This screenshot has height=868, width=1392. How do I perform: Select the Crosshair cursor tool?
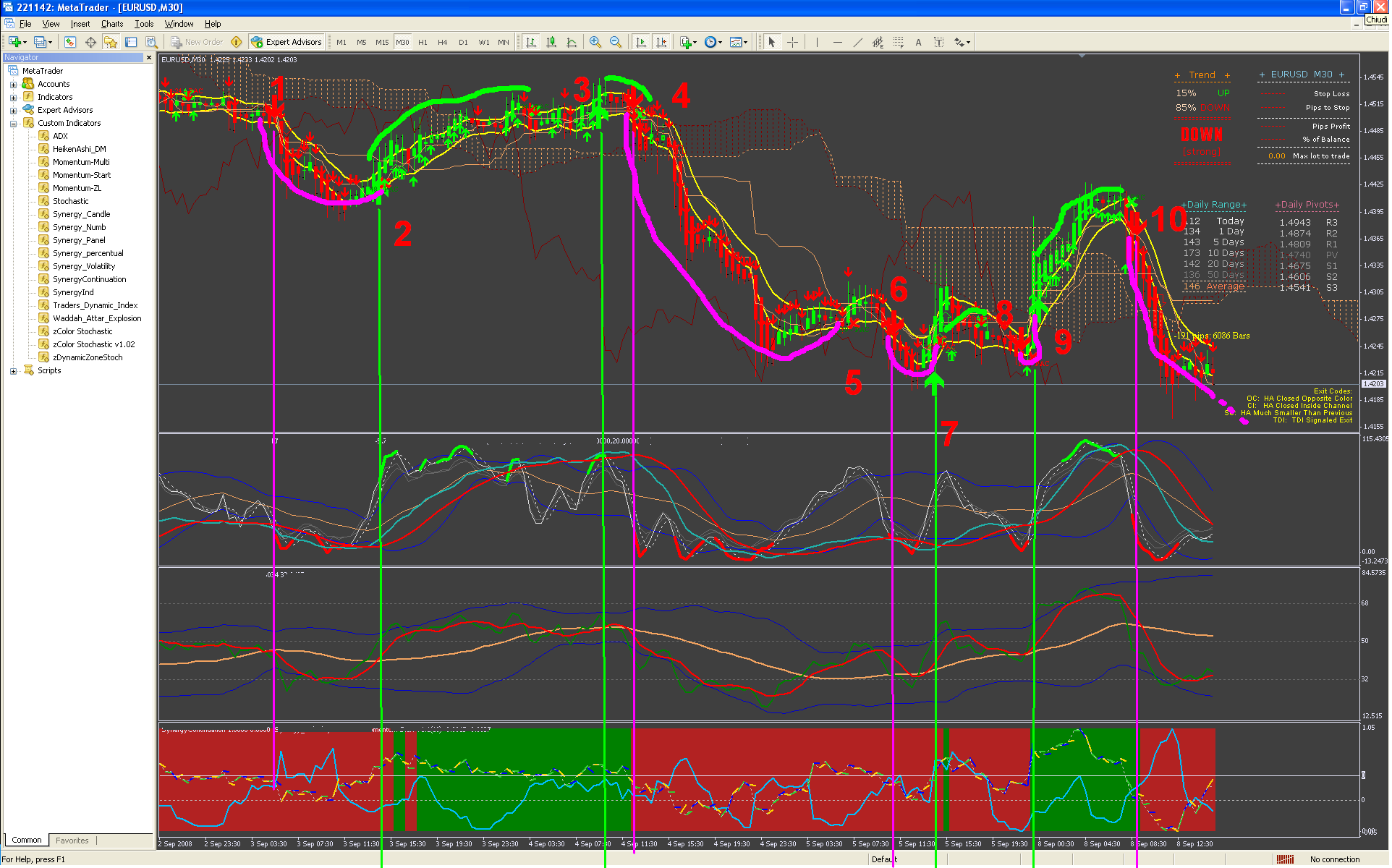click(x=793, y=42)
